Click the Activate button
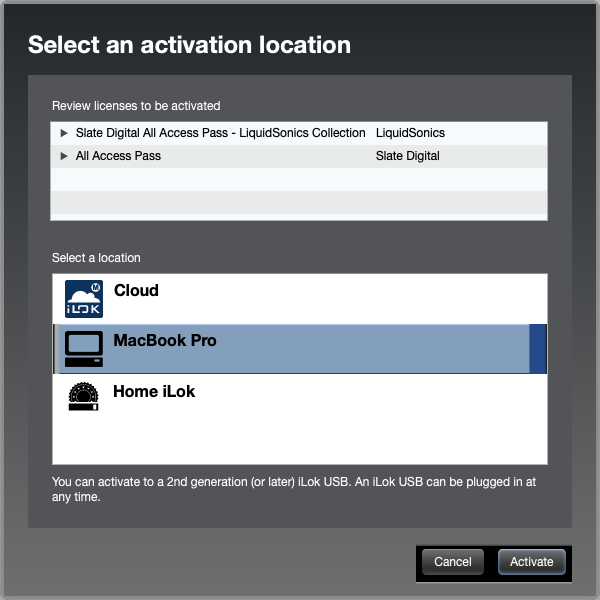Screen dimensions: 600x600 (x=532, y=562)
